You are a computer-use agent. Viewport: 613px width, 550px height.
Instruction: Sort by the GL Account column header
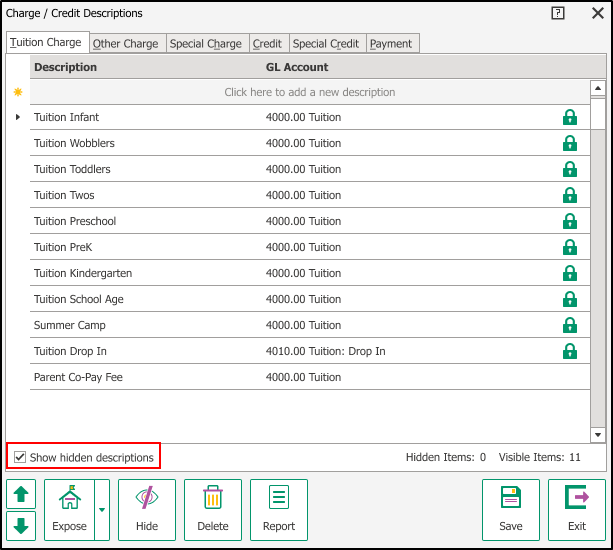297,67
